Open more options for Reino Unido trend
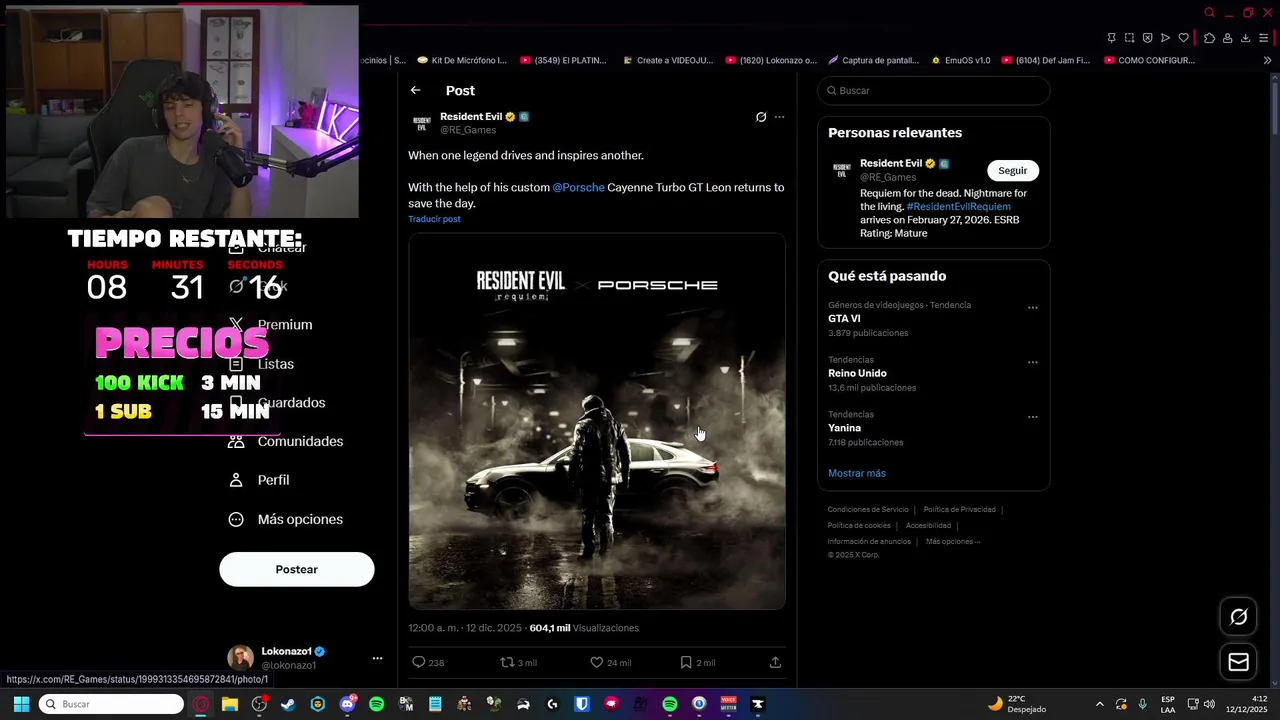Screen dimensions: 1280x720 click(x=1033, y=363)
